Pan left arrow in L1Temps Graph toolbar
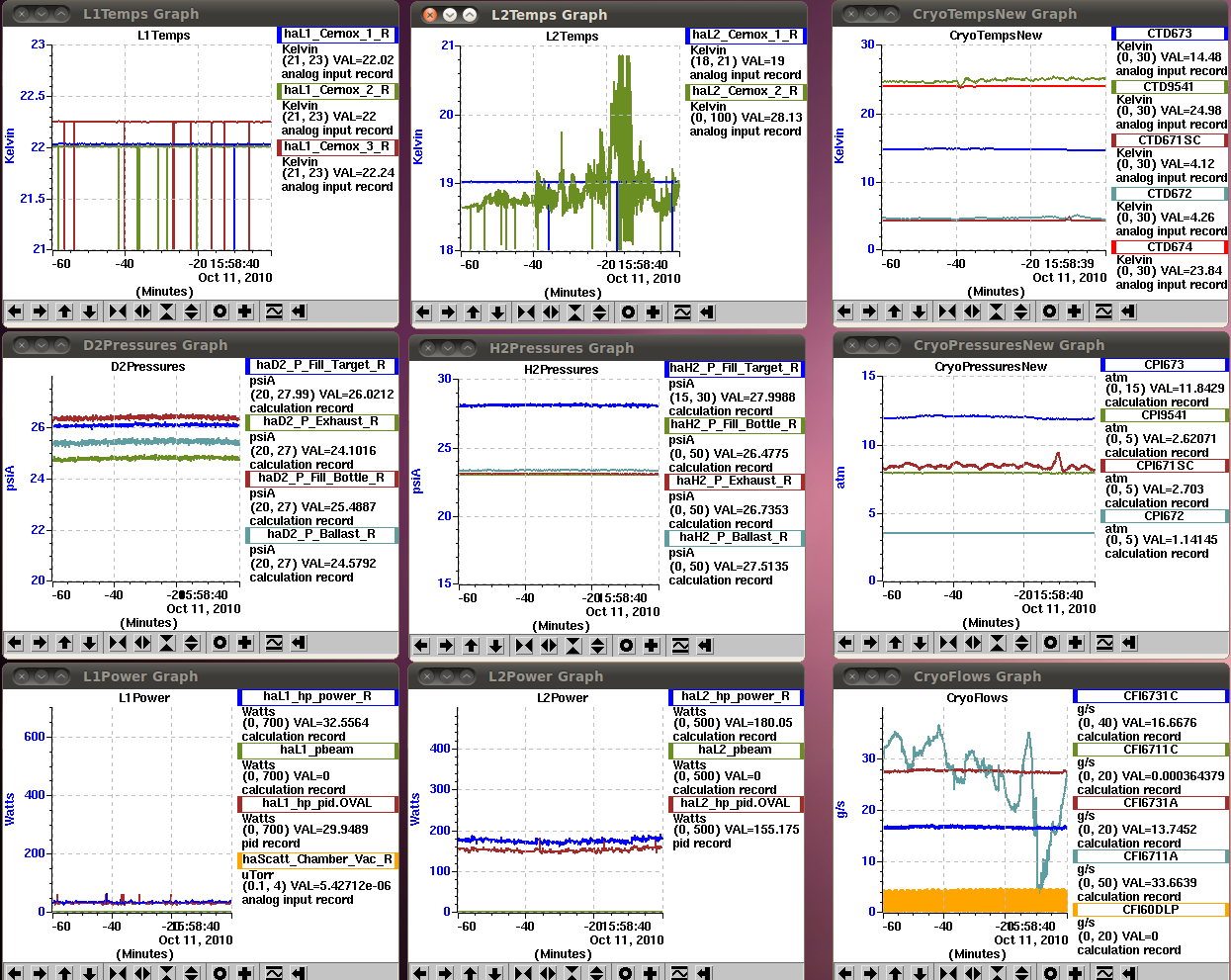 pyautogui.click(x=15, y=312)
